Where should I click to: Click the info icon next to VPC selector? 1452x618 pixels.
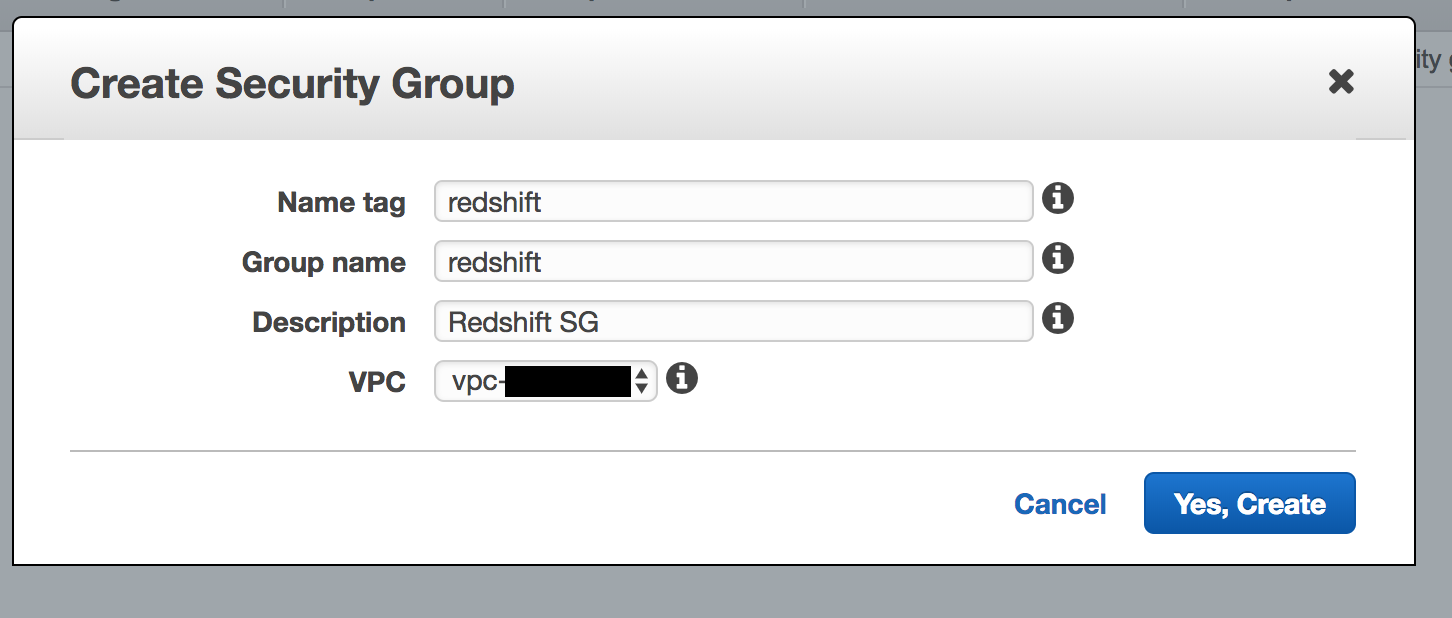(x=681, y=379)
